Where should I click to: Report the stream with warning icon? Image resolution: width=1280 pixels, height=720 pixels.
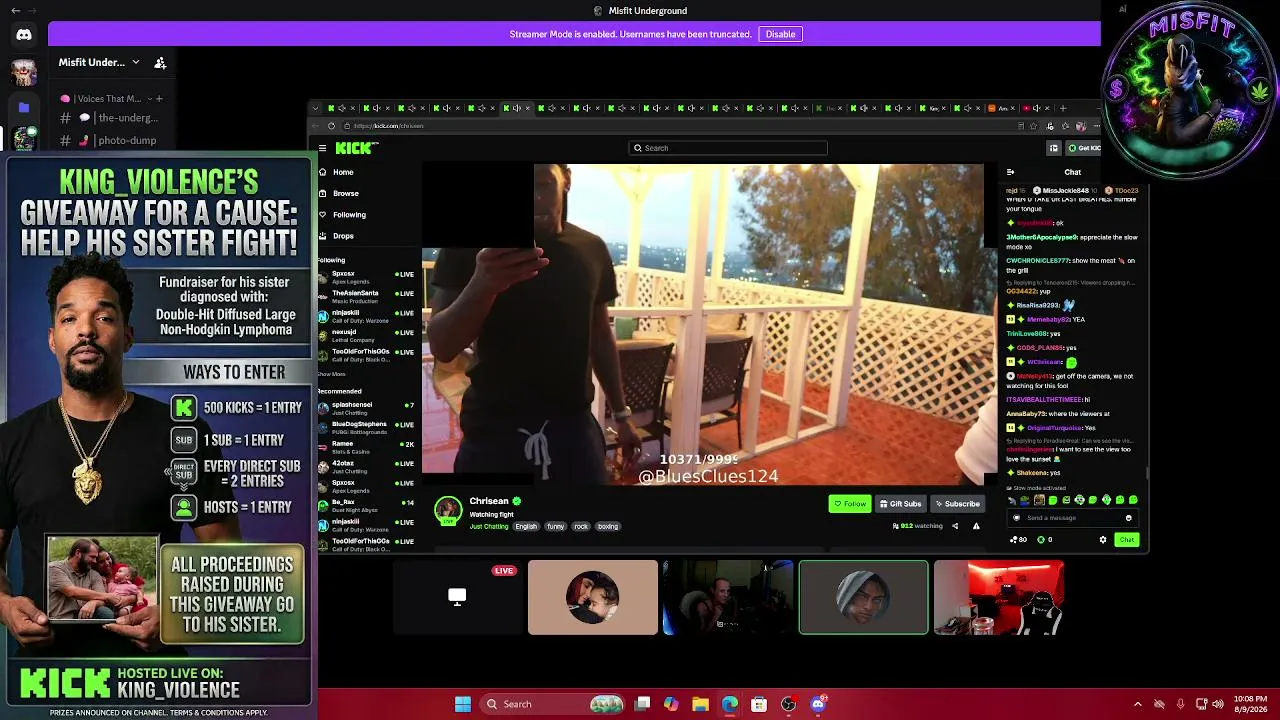coord(976,526)
